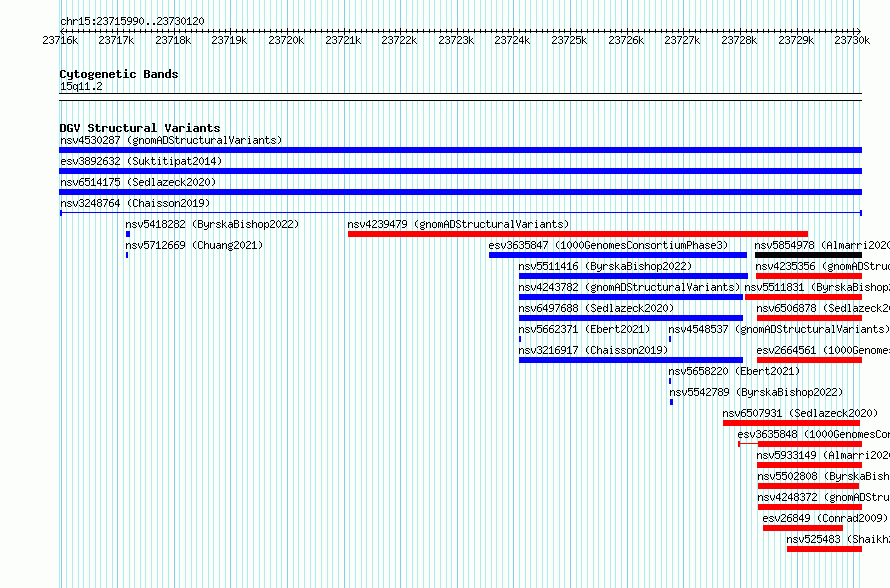
Task: Click the black bar under nsv5854978
Action: pyautogui.click(x=808, y=255)
